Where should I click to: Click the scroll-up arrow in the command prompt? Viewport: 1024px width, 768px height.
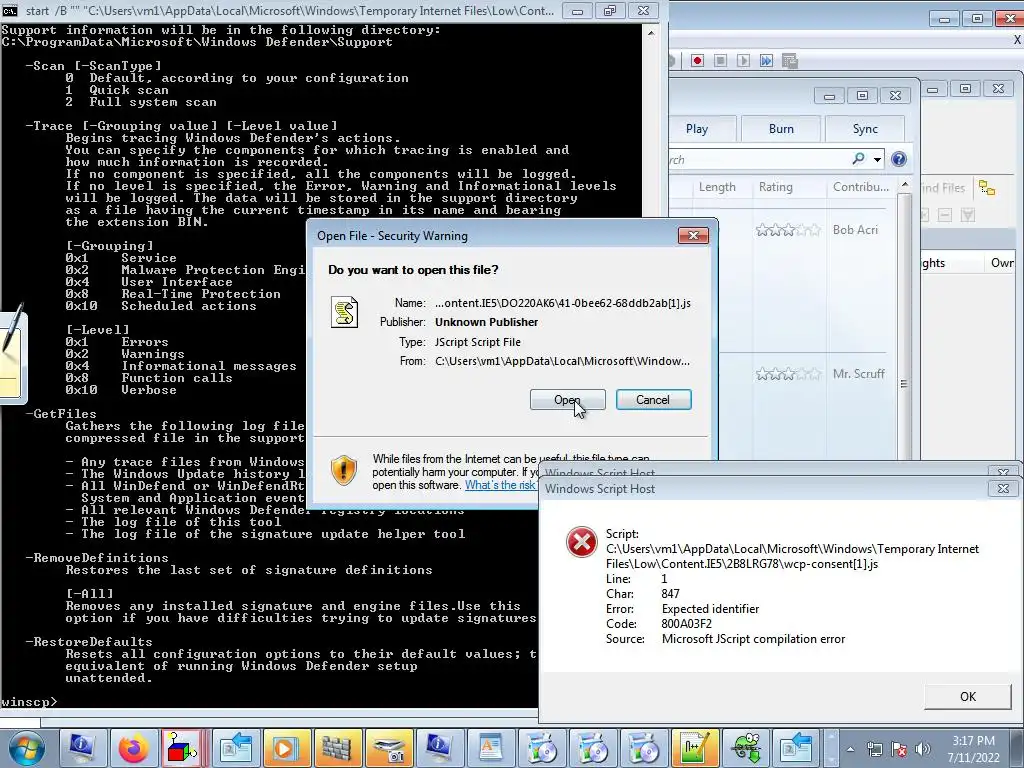[650, 32]
